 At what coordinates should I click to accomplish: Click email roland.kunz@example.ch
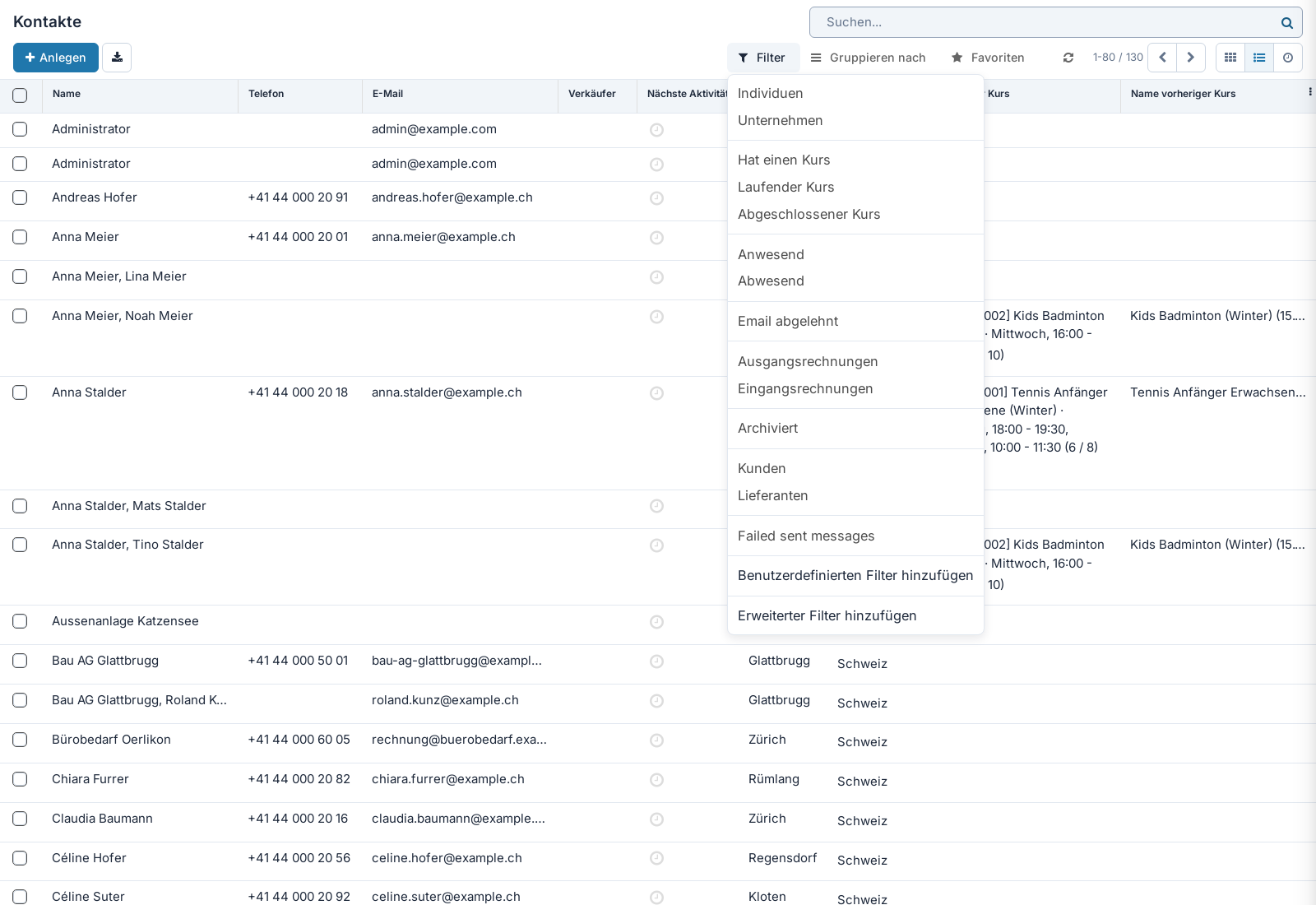[445, 700]
